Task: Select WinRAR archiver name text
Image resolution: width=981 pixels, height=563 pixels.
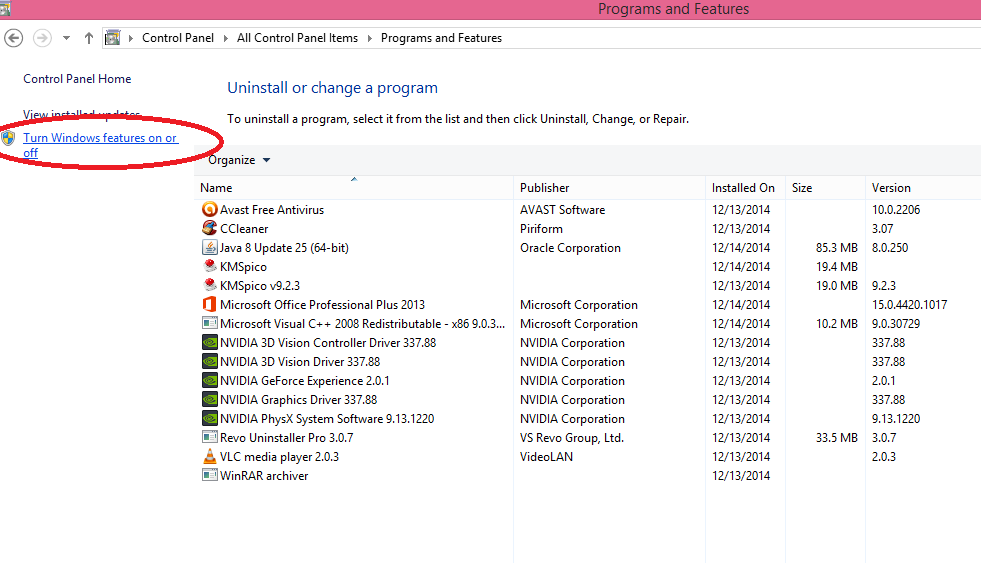Action: (264, 476)
